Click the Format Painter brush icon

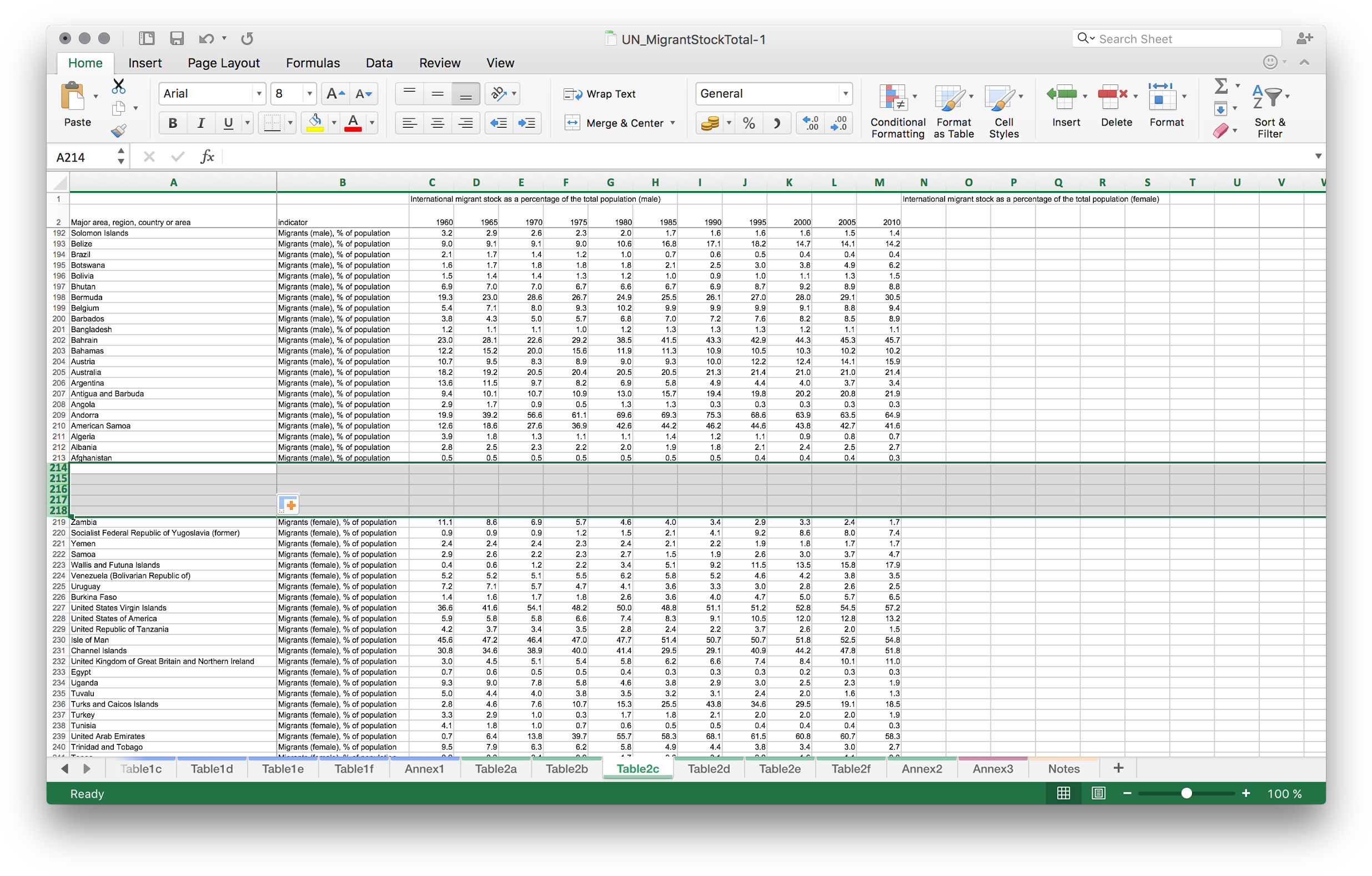[x=118, y=131]
